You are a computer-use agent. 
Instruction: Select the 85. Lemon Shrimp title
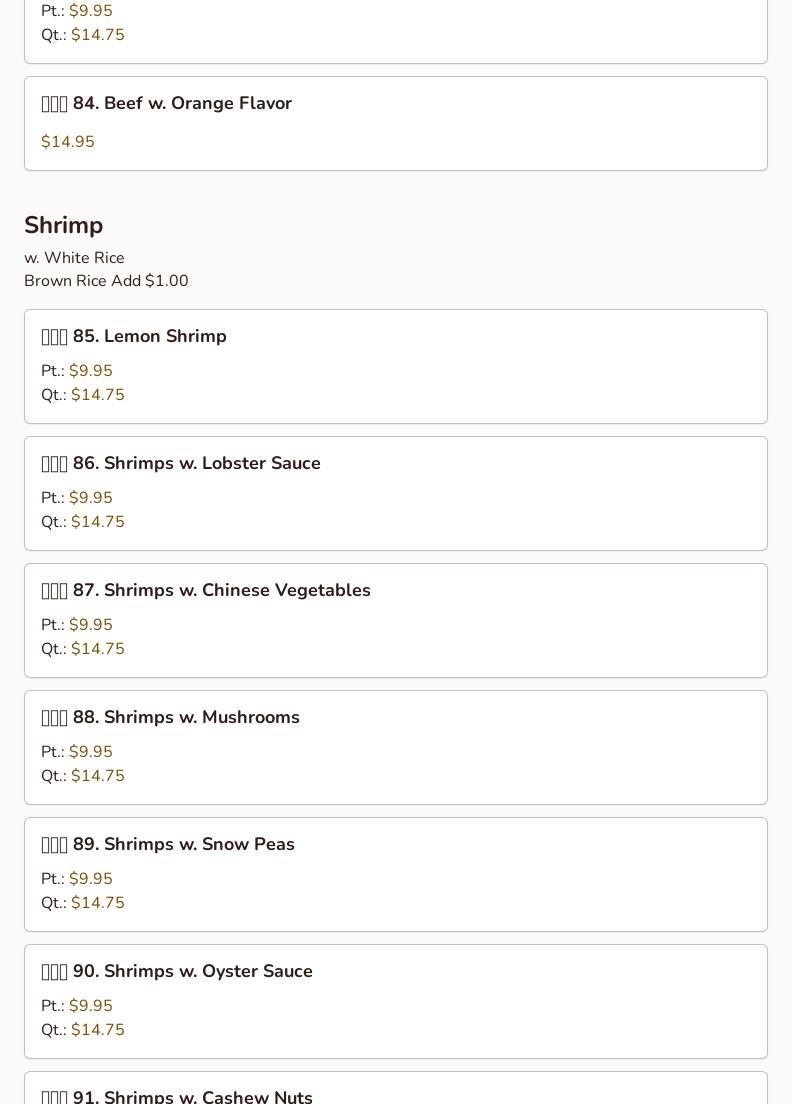pos(150,337)
